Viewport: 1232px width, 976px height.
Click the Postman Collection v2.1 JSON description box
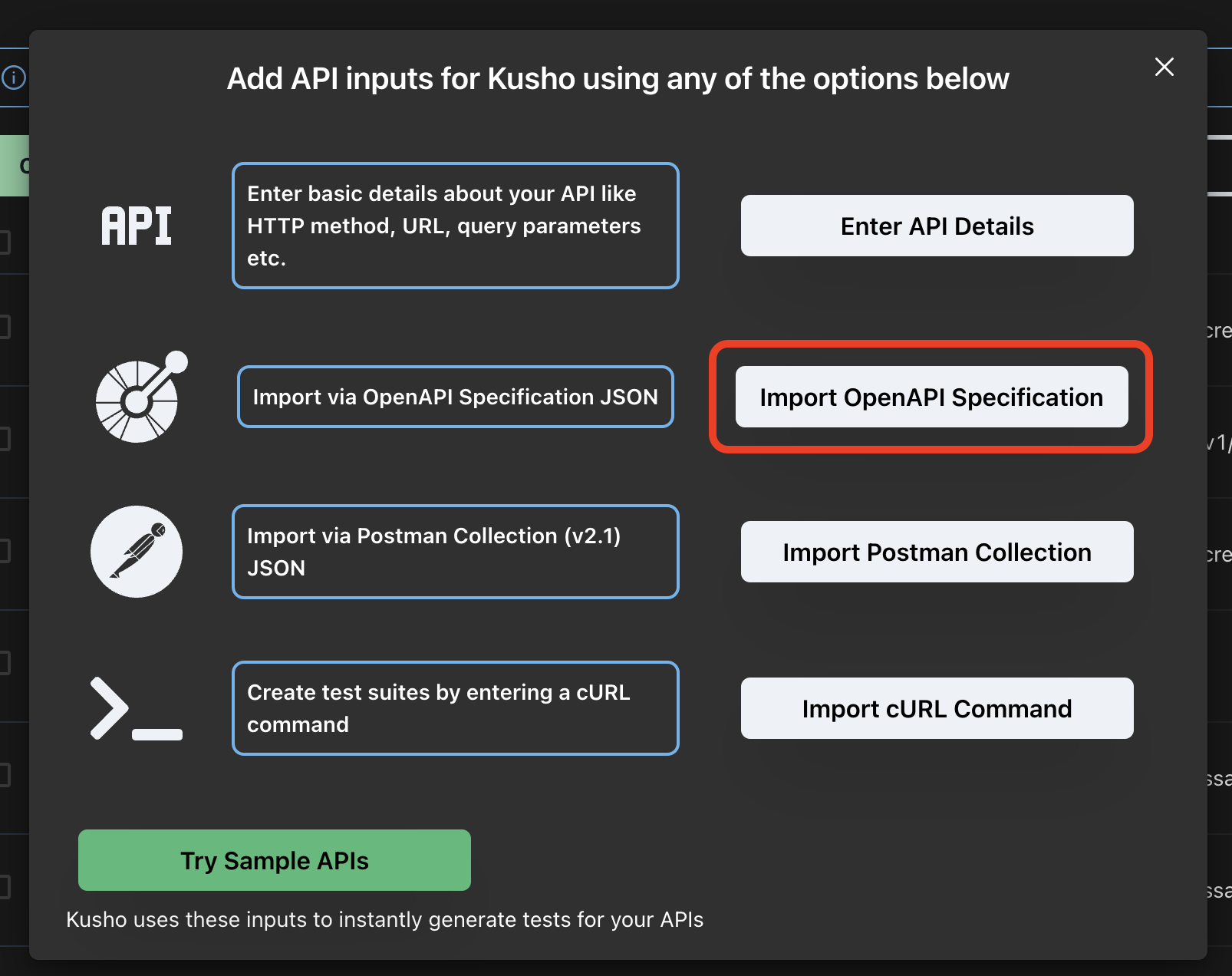pos(455,552)
